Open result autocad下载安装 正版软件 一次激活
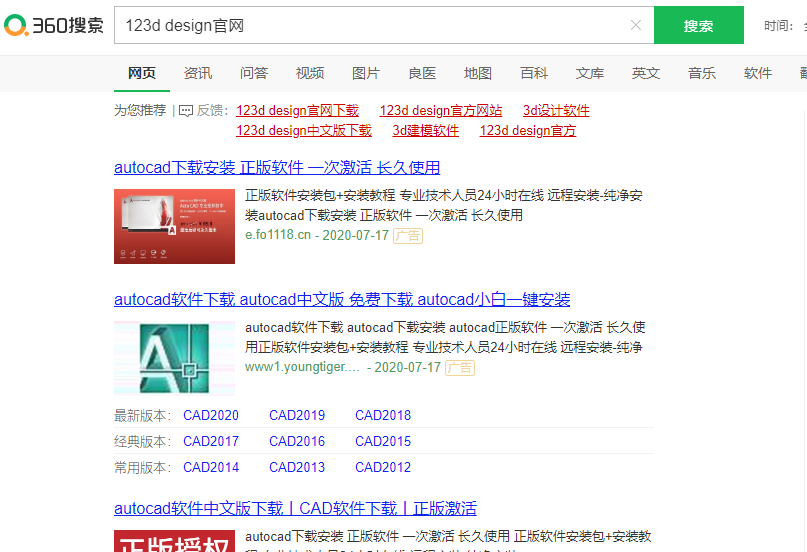807x552 pixels. (x=277, y=167)
